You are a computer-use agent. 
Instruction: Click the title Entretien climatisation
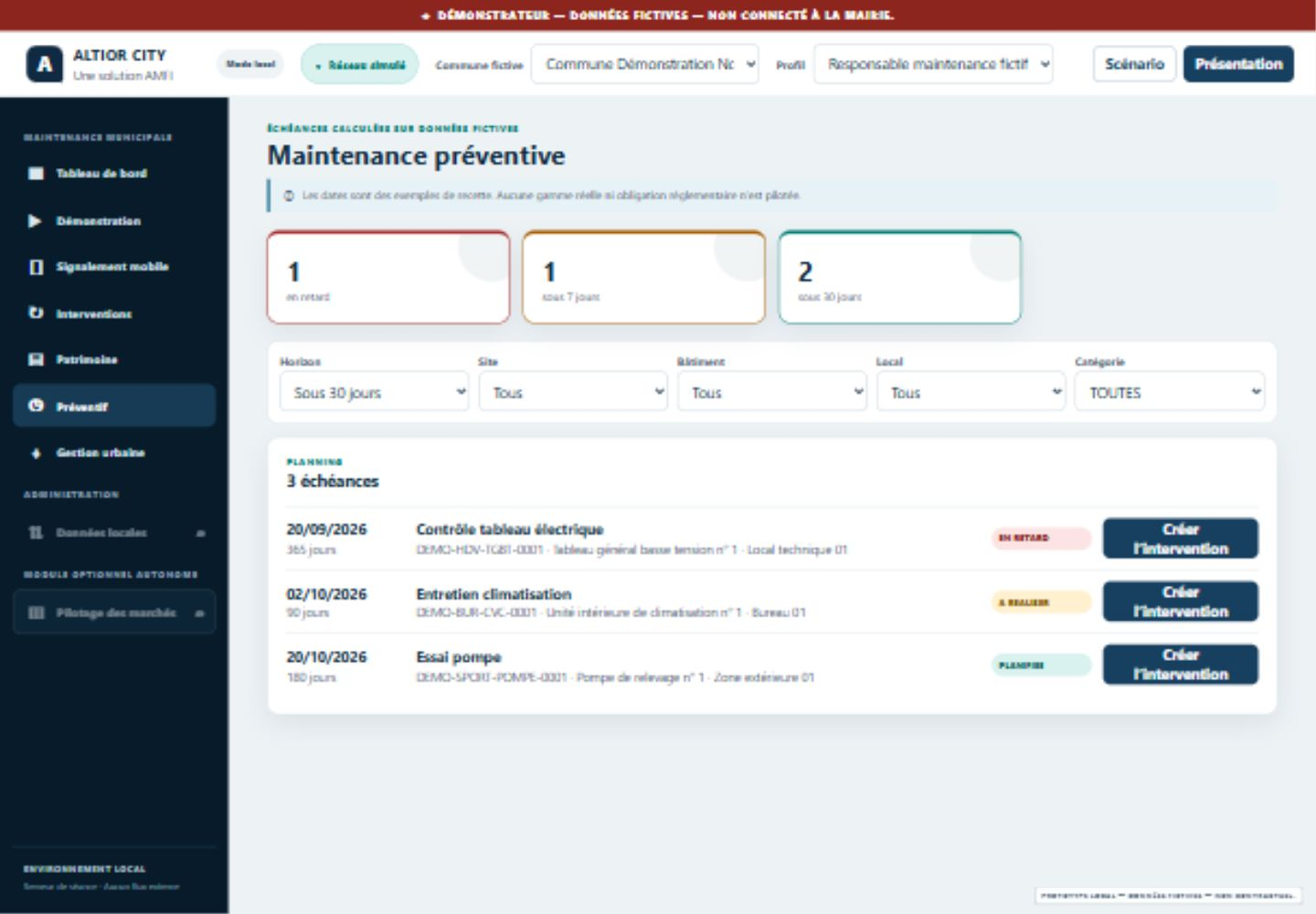[x=493, y=594]
